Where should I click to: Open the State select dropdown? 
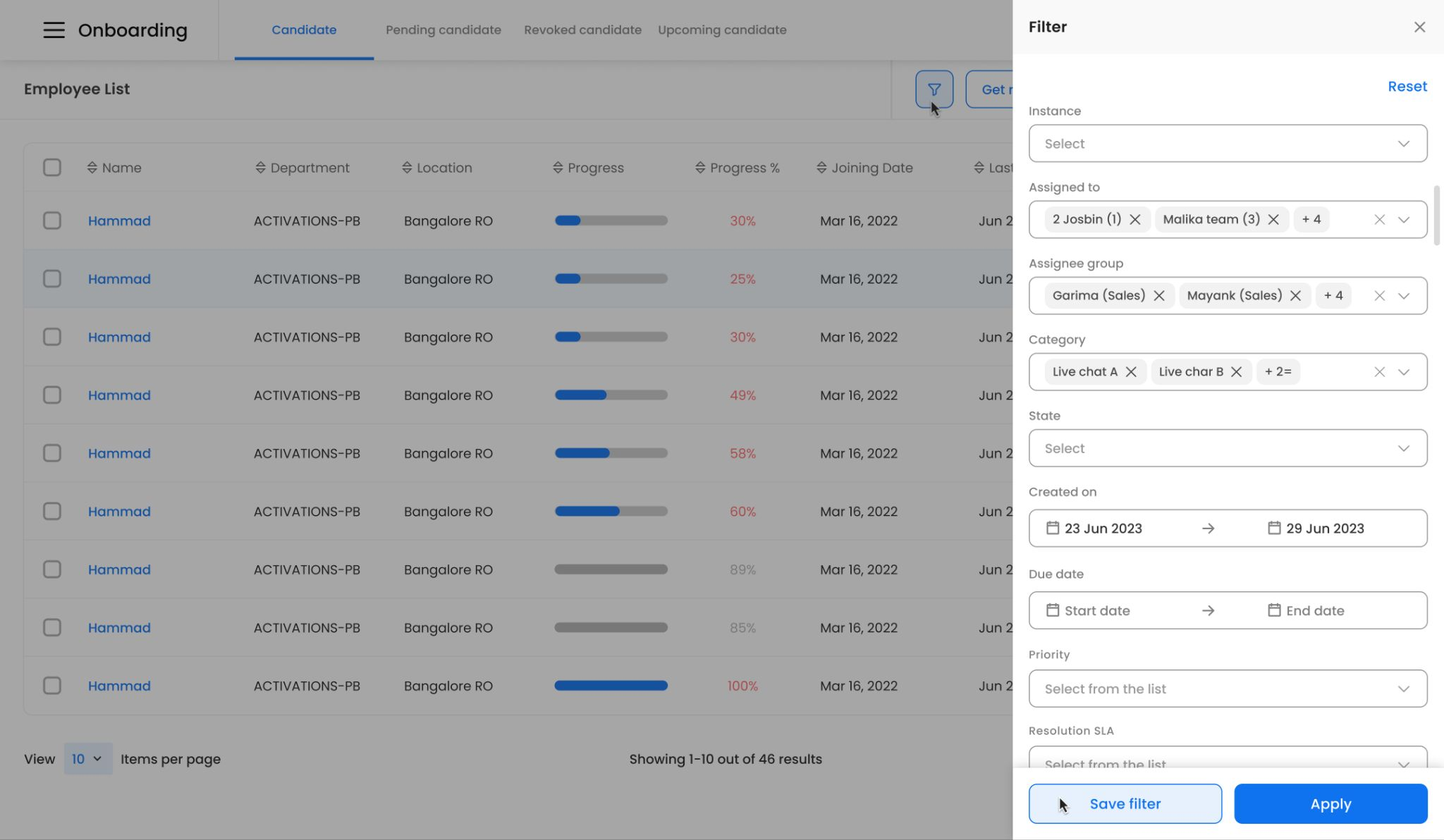point(1228,448)
